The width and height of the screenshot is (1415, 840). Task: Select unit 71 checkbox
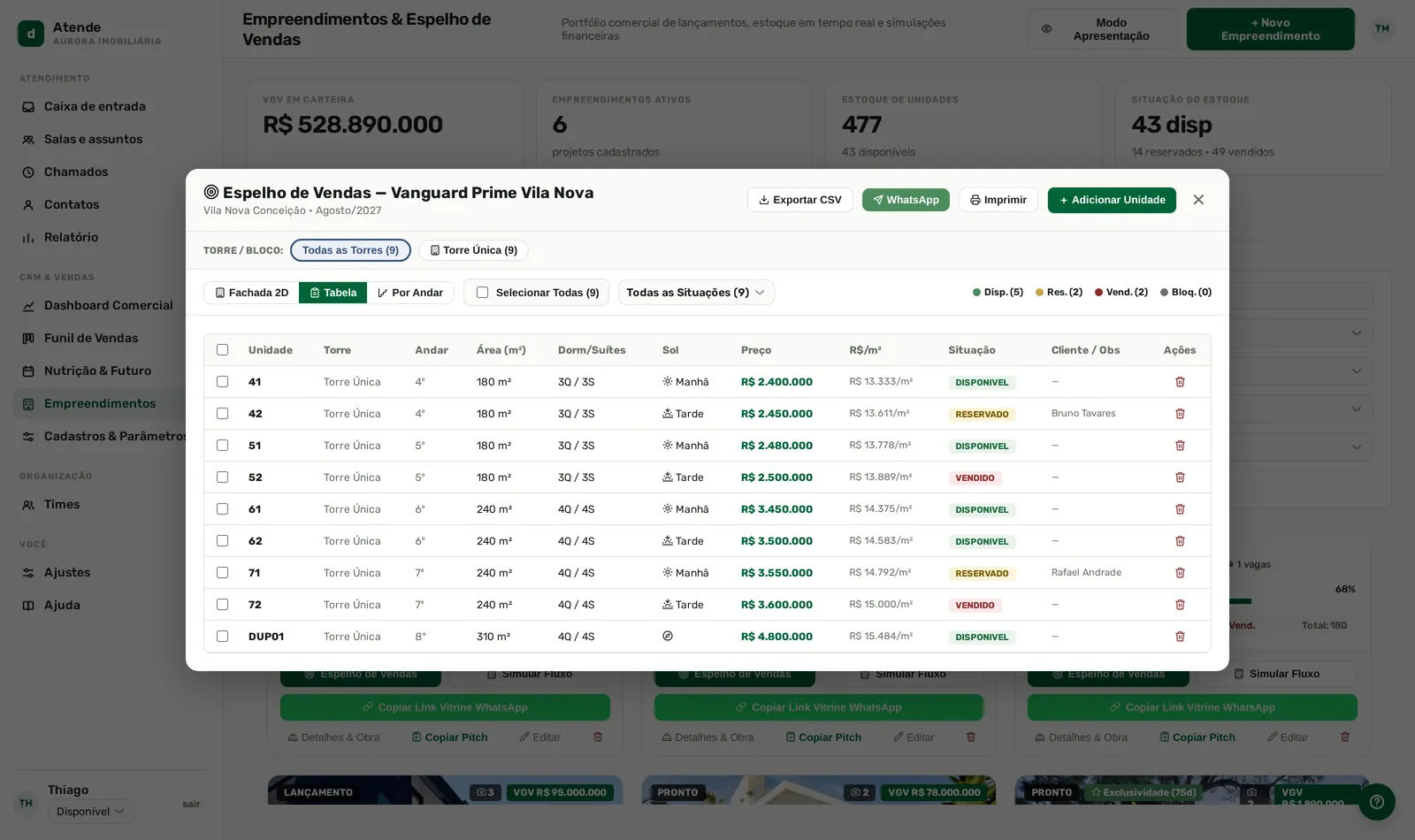(222, 573)
